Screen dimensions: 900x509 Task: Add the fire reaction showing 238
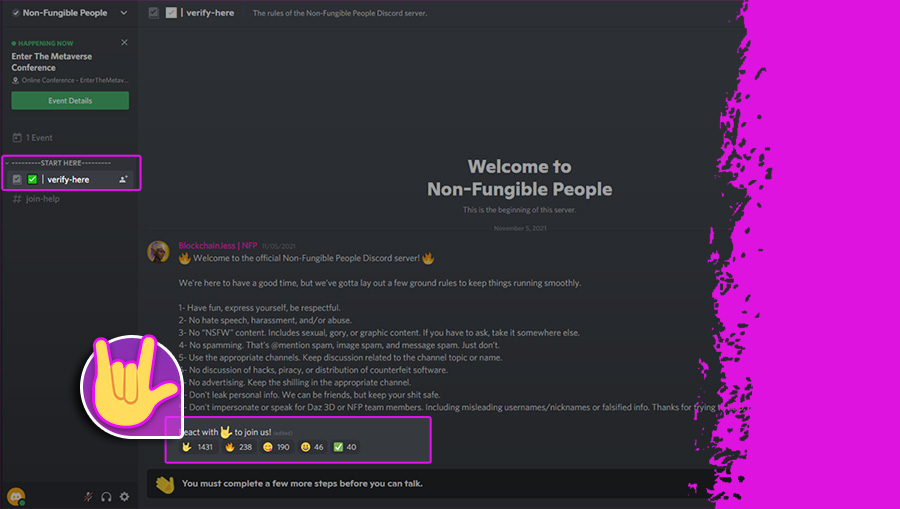point(239,447)
